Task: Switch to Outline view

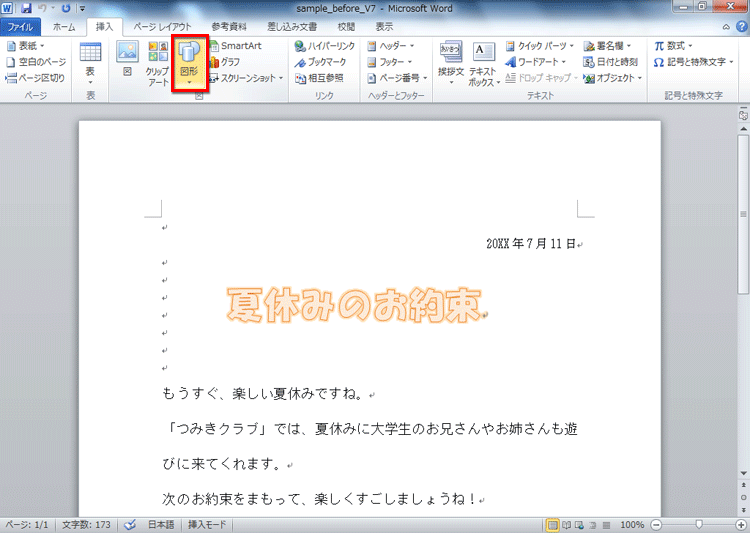Action: pyautogui.click(x=593, y=525)
